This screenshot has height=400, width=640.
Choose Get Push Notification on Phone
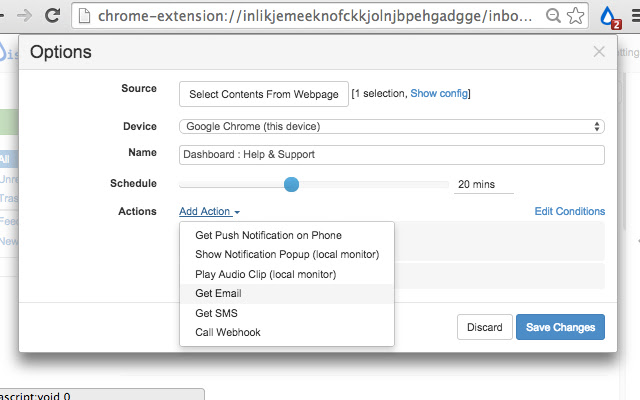[x=268, y=236]
